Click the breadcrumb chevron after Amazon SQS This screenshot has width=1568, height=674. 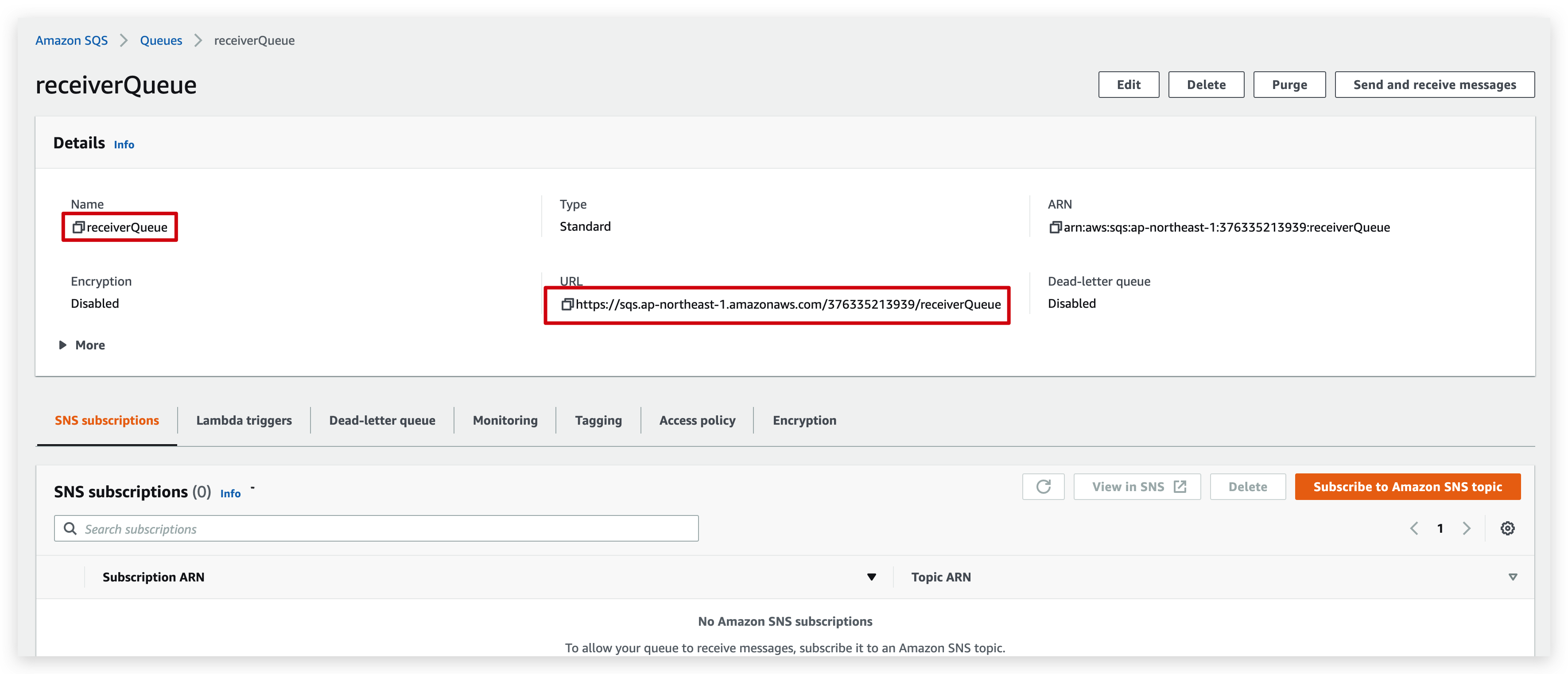[x=124, y=40]
